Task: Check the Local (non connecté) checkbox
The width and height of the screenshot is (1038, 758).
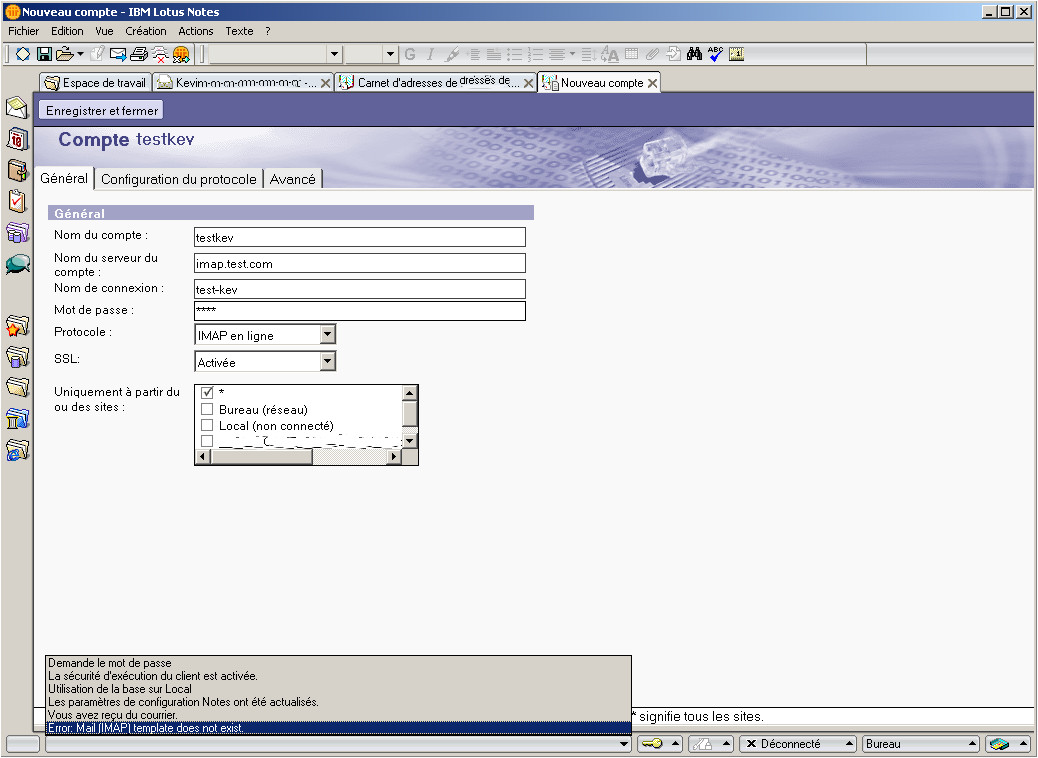Action: tap(208, 425)
